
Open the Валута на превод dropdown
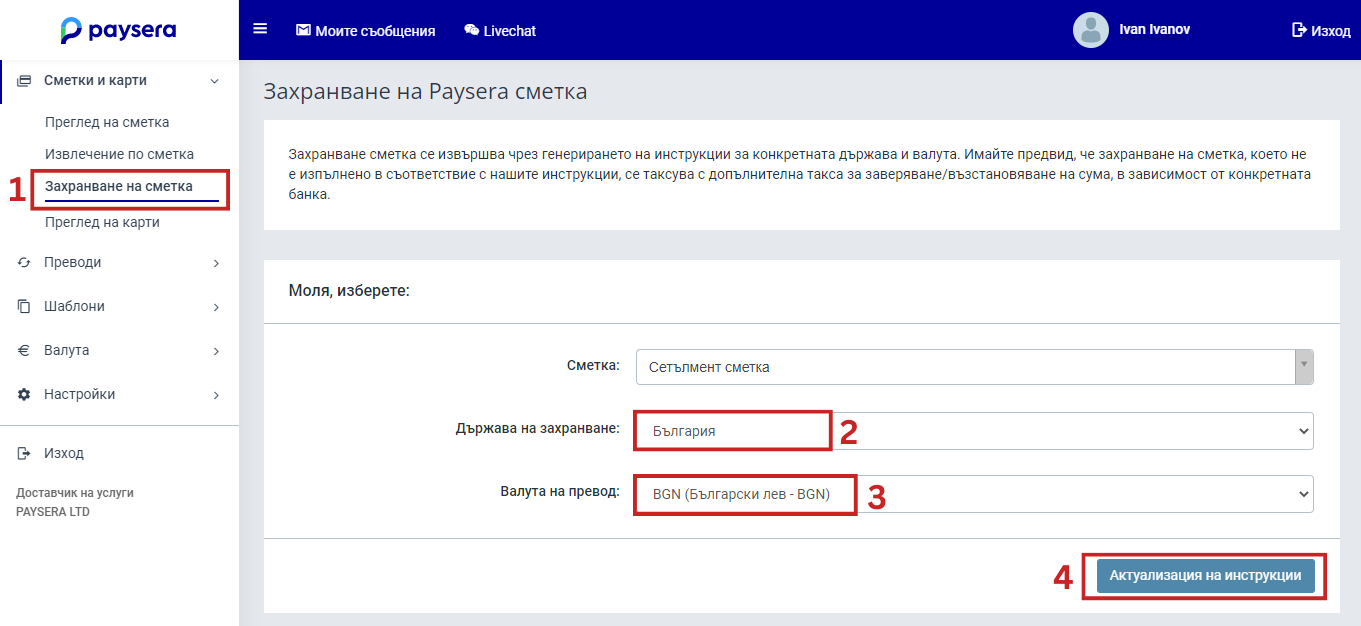click(x=974, y=494)
